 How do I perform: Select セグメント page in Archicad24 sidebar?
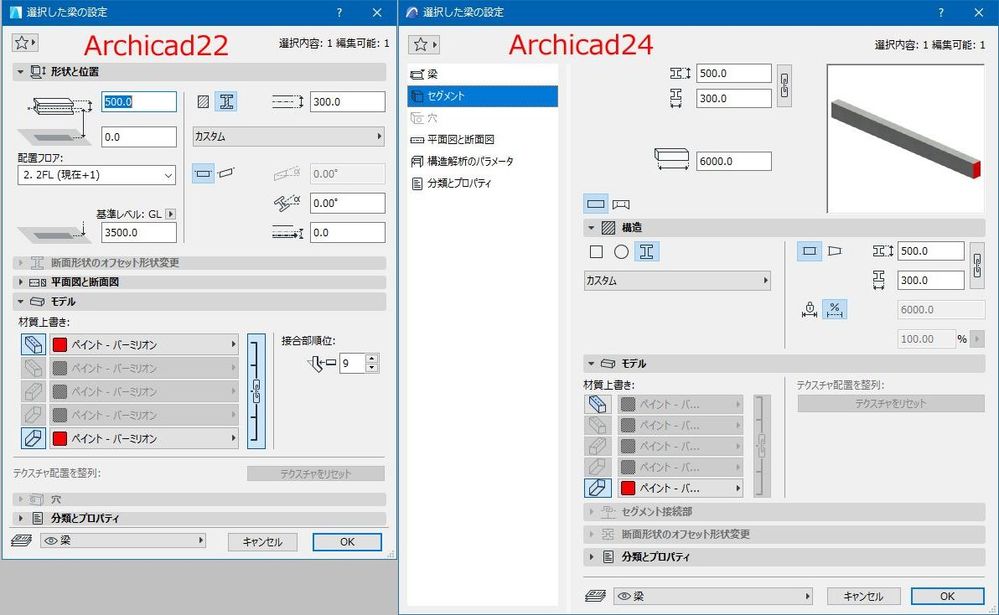point(482,96)
